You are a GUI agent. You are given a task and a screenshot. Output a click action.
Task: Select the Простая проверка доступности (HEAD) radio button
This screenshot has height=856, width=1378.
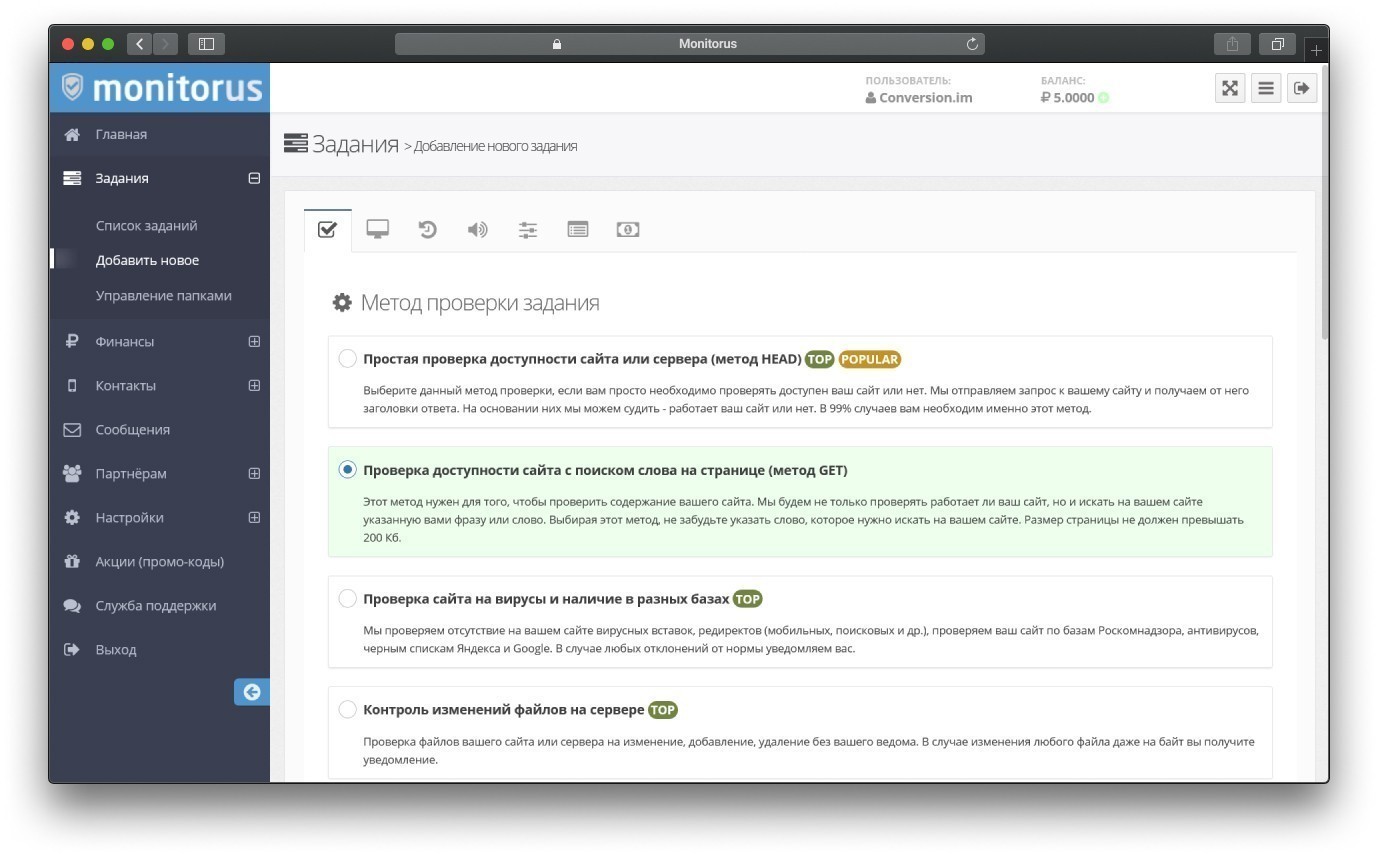pos(347,359)
